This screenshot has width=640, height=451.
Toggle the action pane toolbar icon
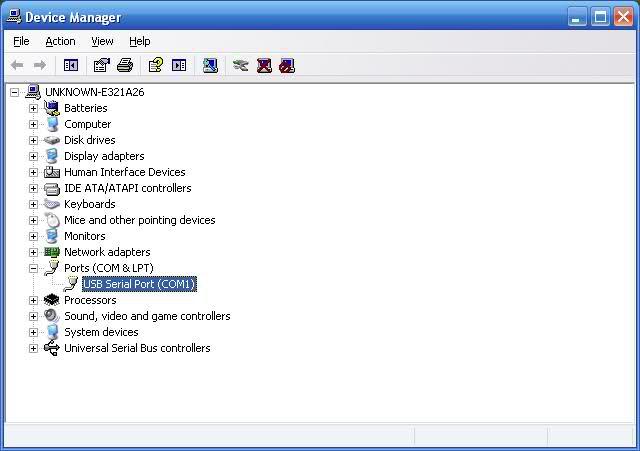click(x=179, y=65)
